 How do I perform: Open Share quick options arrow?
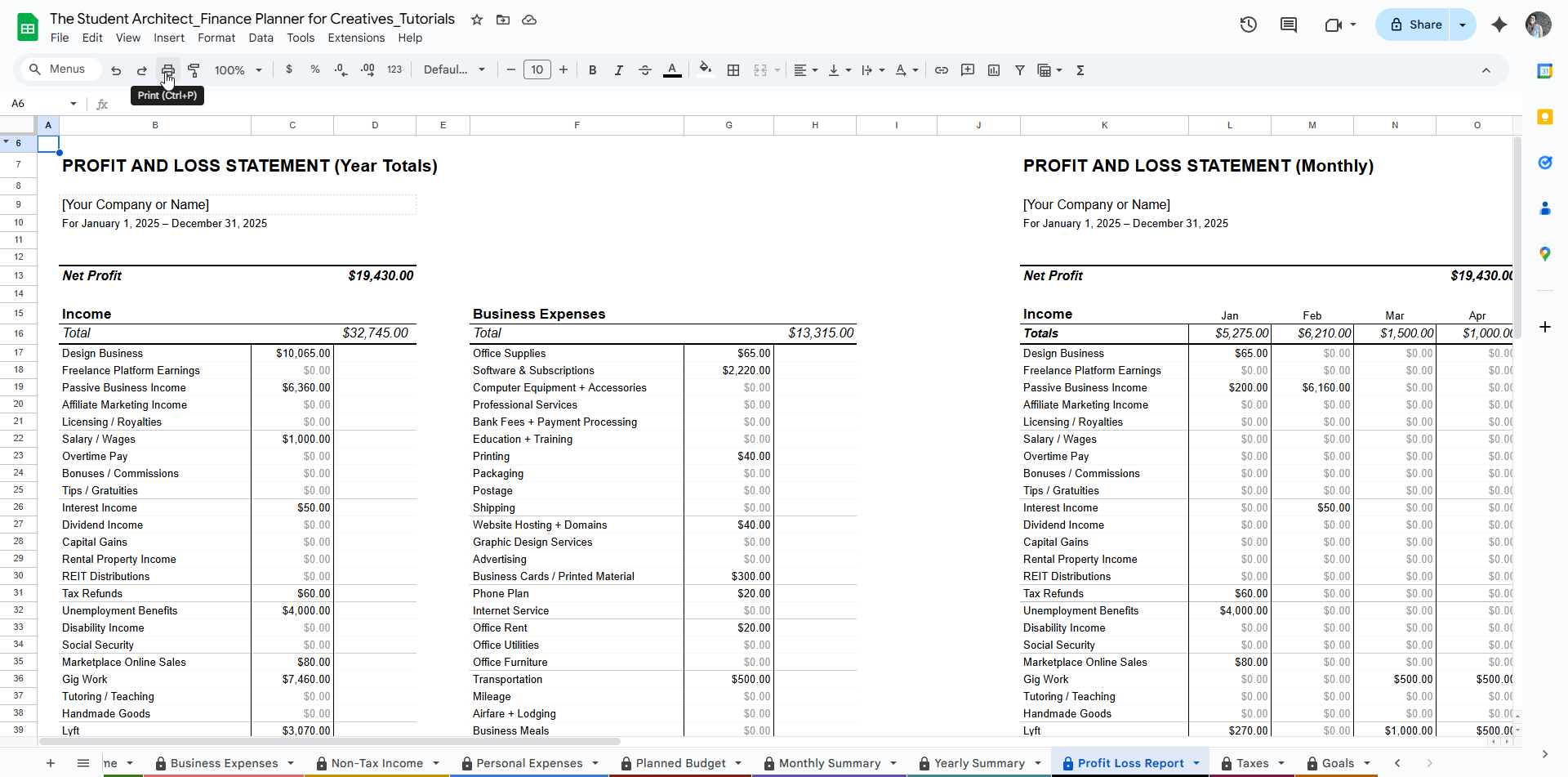[1463, 25]
